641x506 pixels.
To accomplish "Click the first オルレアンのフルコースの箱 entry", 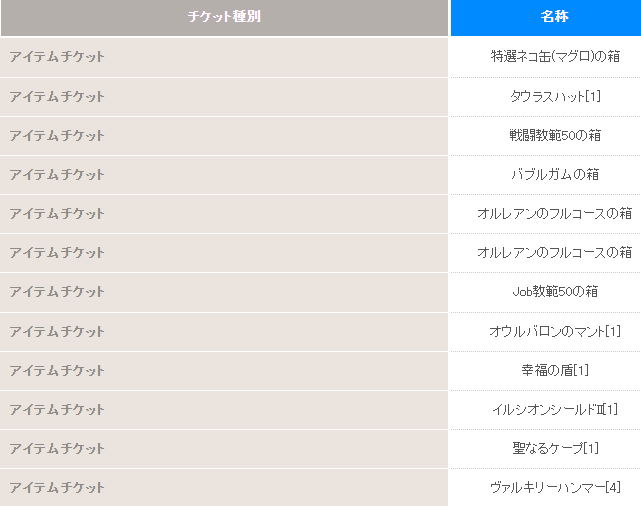I will click(554, 213).
